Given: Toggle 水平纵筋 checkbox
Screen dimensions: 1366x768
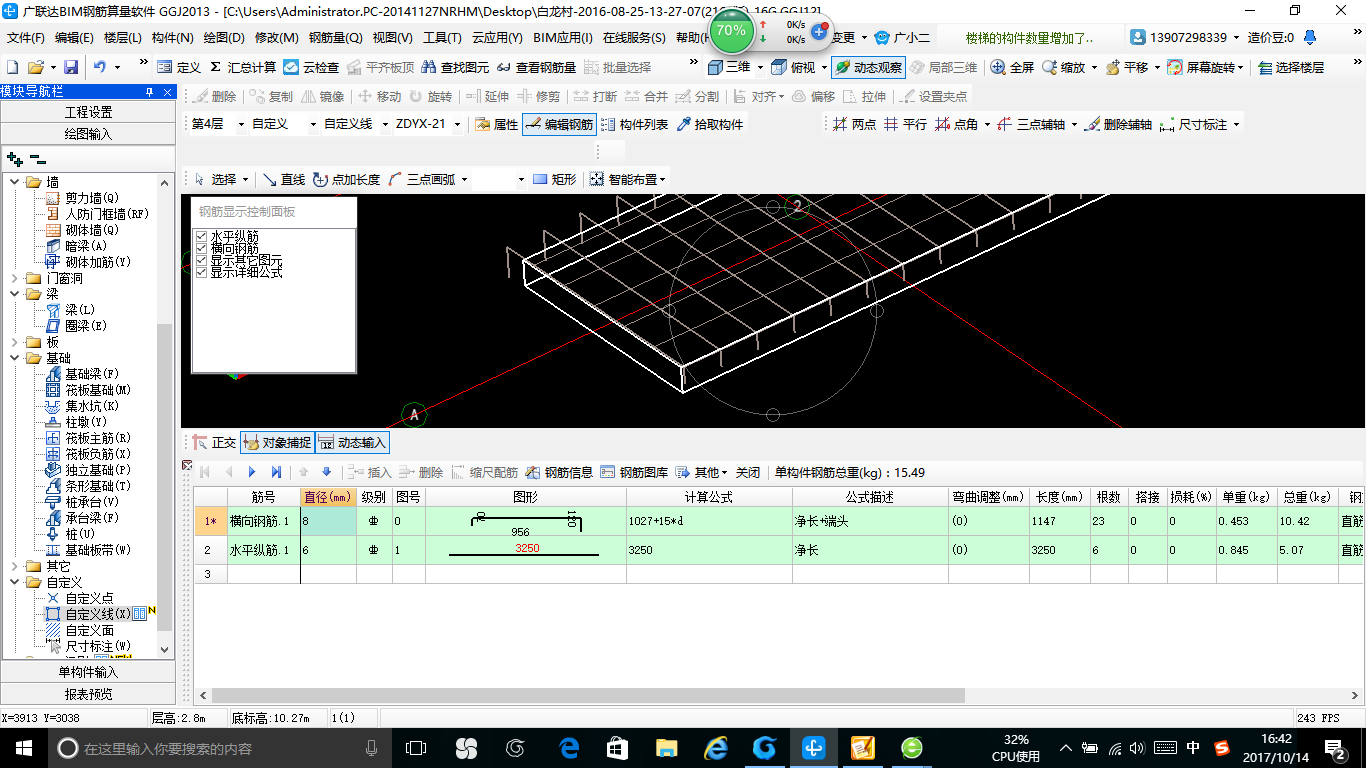Looking at the screenshot, I should point(201,236).
